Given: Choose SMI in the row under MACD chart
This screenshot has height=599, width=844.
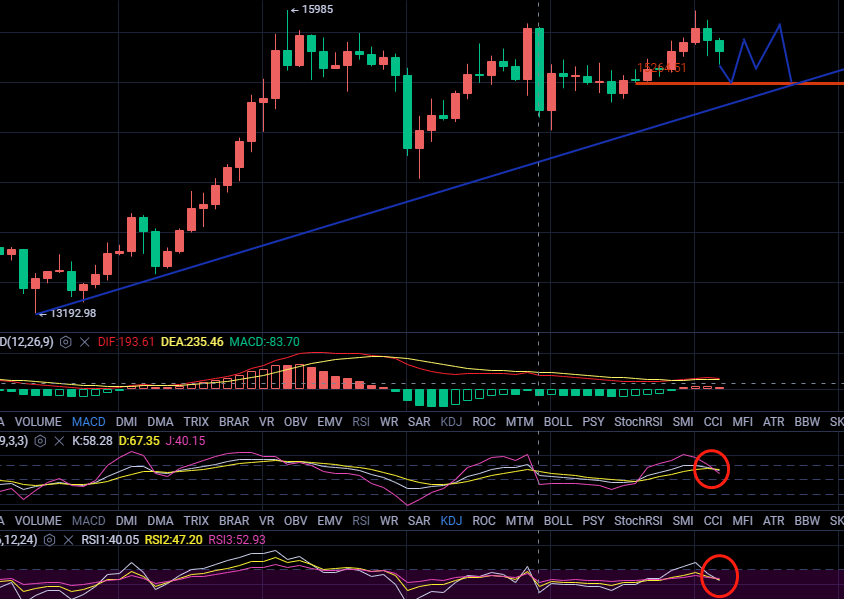Looking at the screenshot, I should pos(683,422).
